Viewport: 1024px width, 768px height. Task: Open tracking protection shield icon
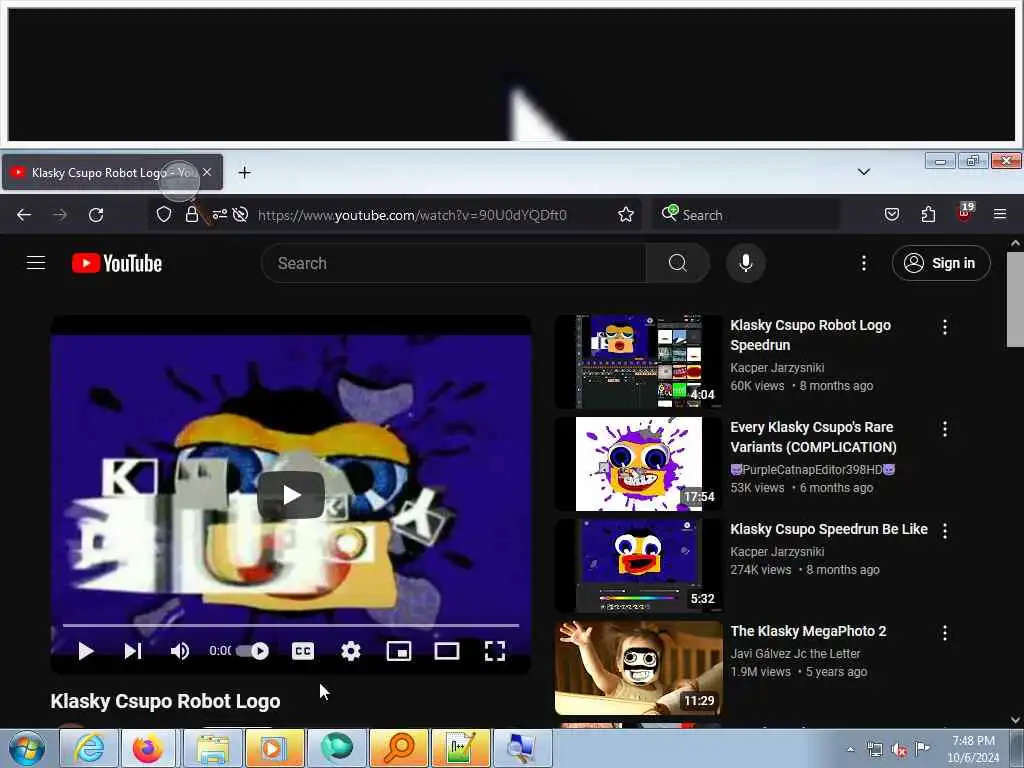[x=164, y=215]
